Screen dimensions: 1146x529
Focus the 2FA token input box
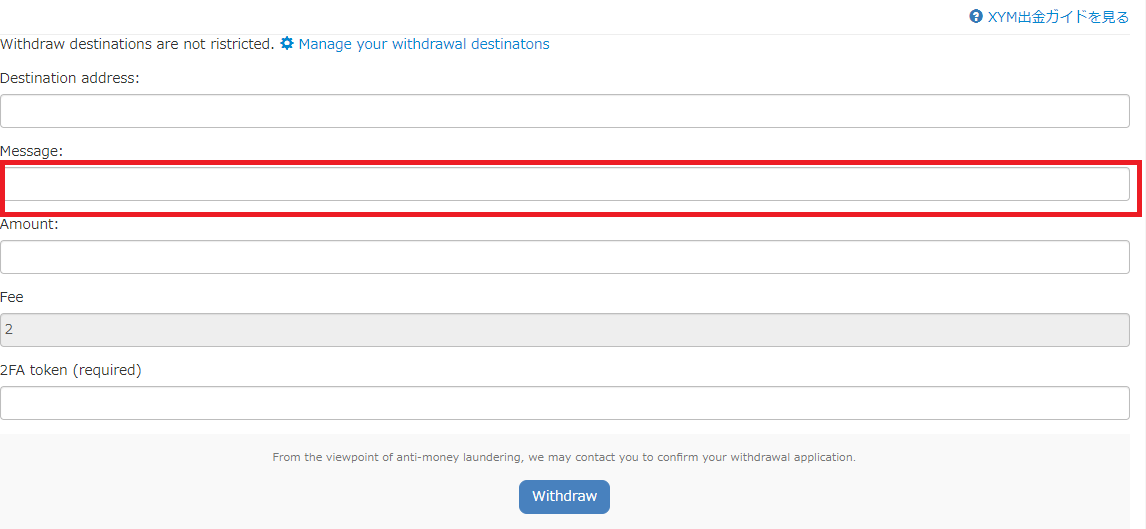[x=565, y=403]
